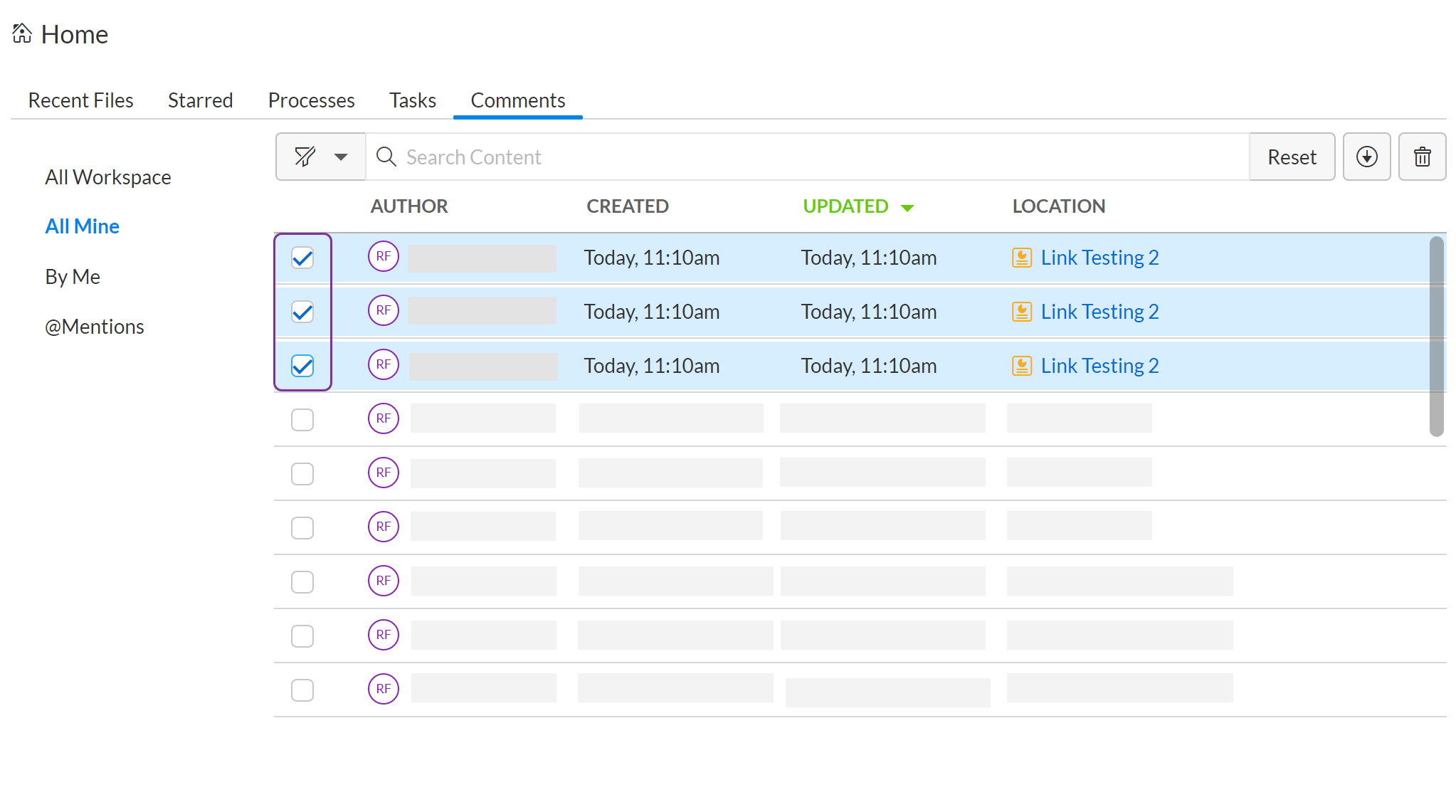The width and height of the screenshot is (1456, 812).
Task: Check the last row checkbox
Action: click(302, 690)
